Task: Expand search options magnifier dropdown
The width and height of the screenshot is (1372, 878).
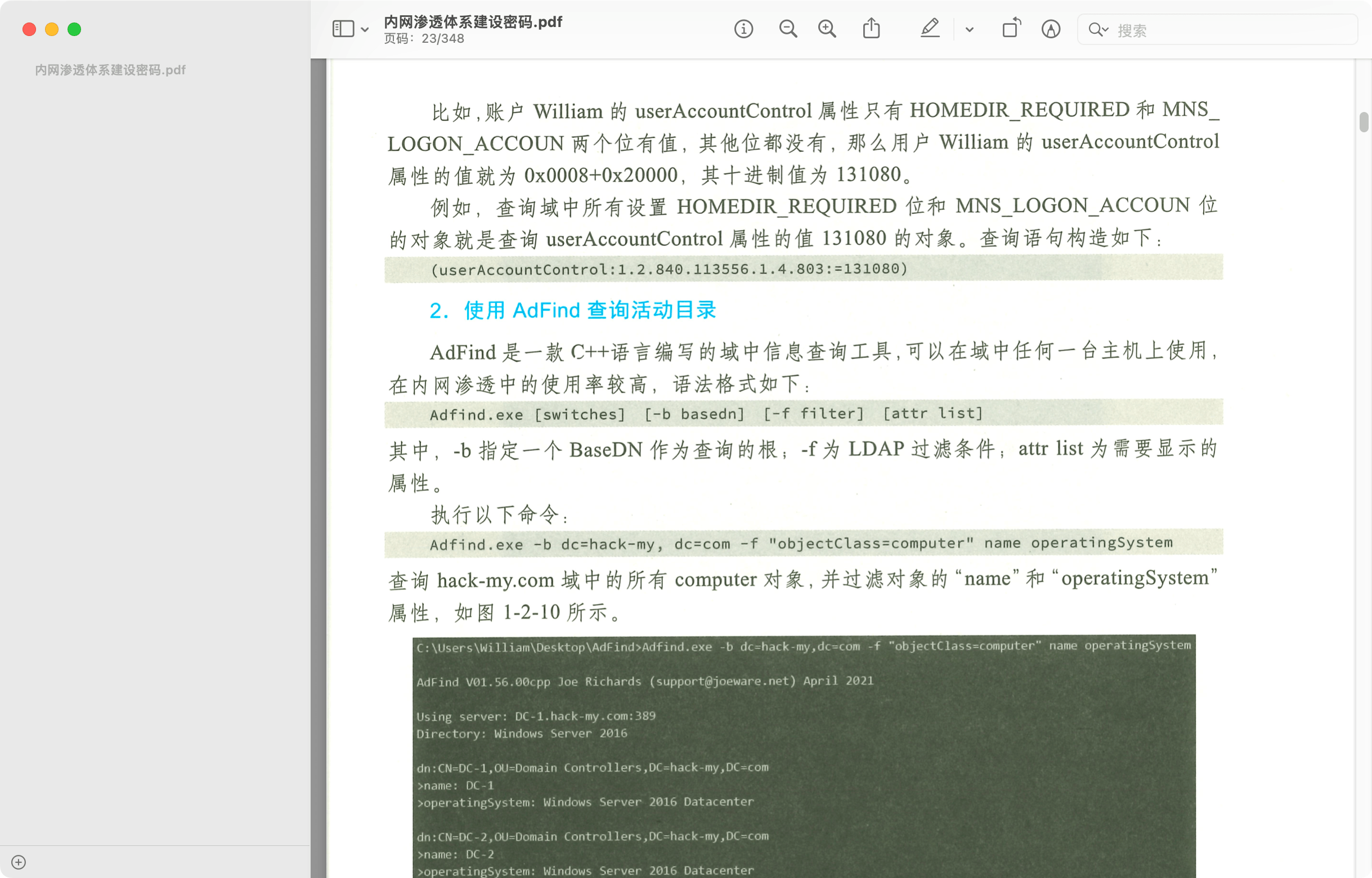Action: 1098,30
